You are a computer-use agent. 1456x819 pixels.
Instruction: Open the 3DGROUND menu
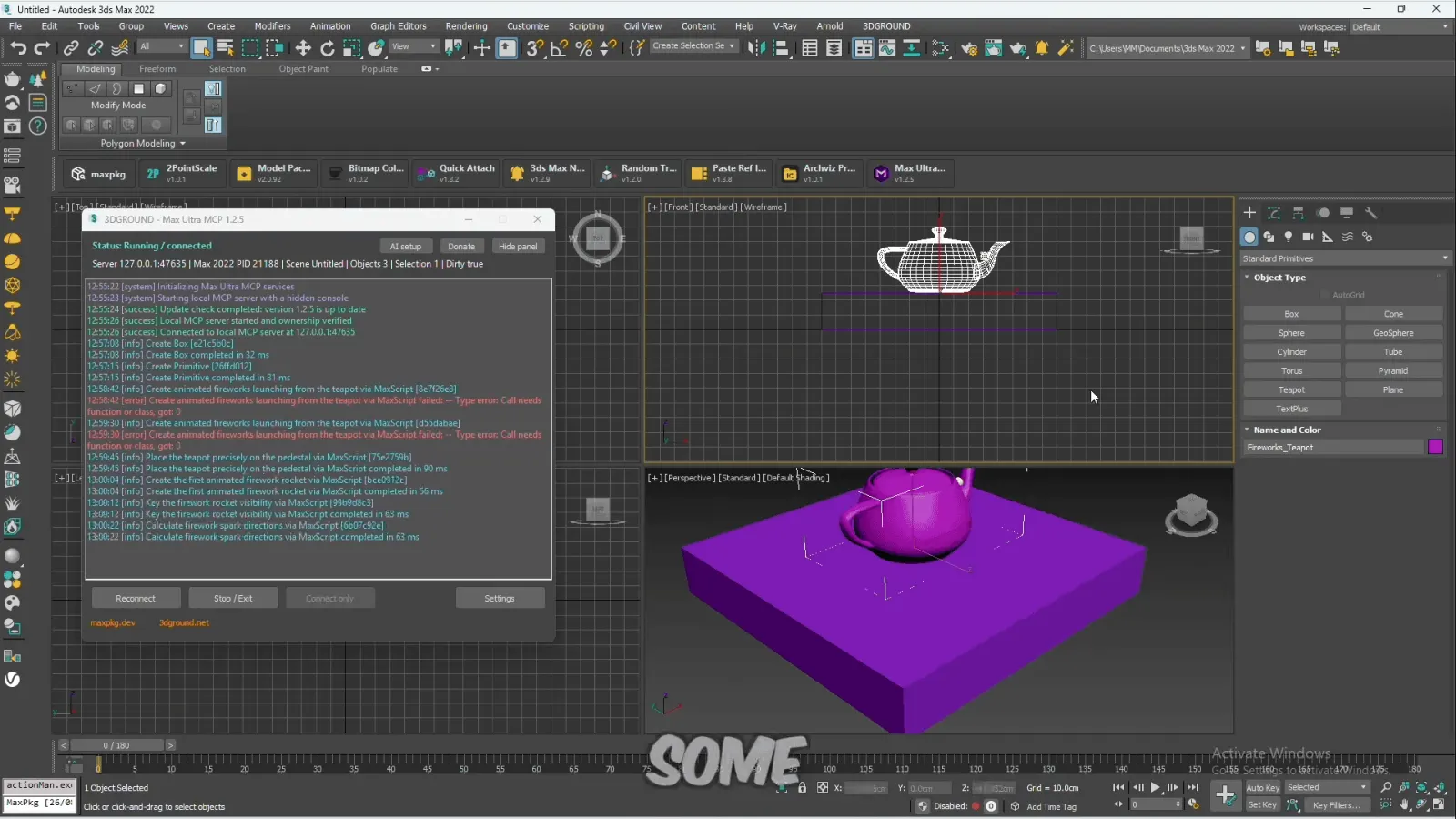pyautogui.click(x=886, y=26)
